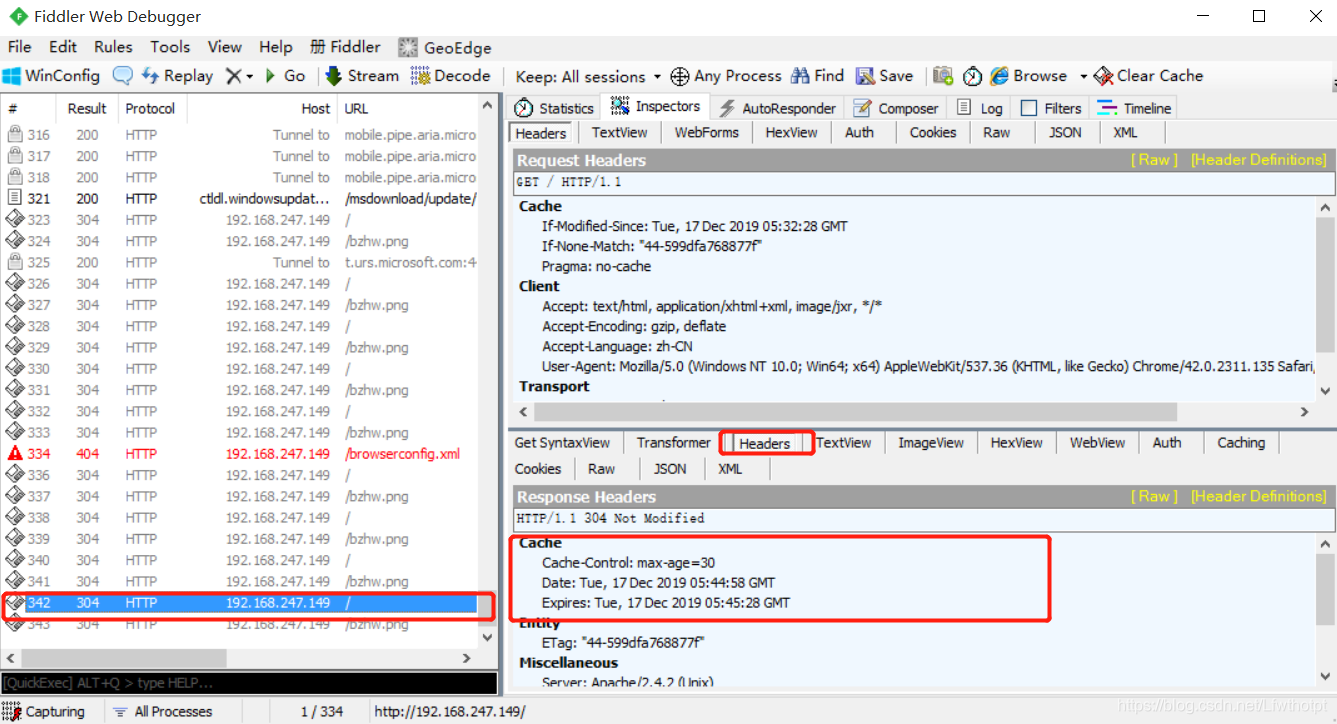The width and height of the screenshot is (1337, 724).
Task: Toggle Capturing in the status bar
Action: point(44,712)
